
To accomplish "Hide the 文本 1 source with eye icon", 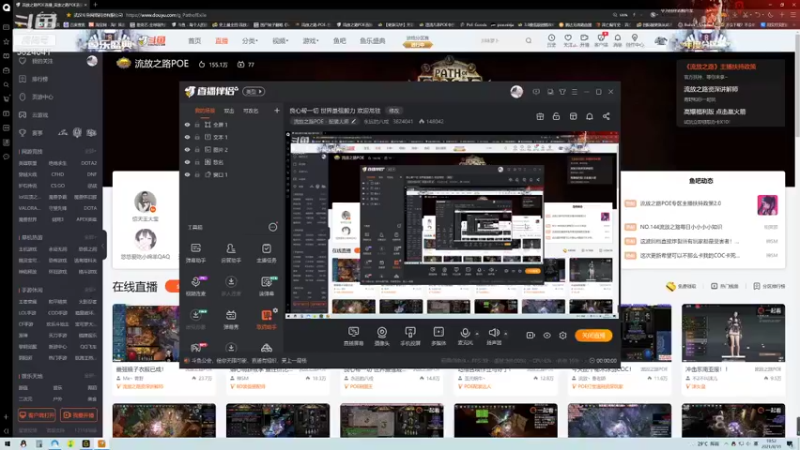I will 187,137.
